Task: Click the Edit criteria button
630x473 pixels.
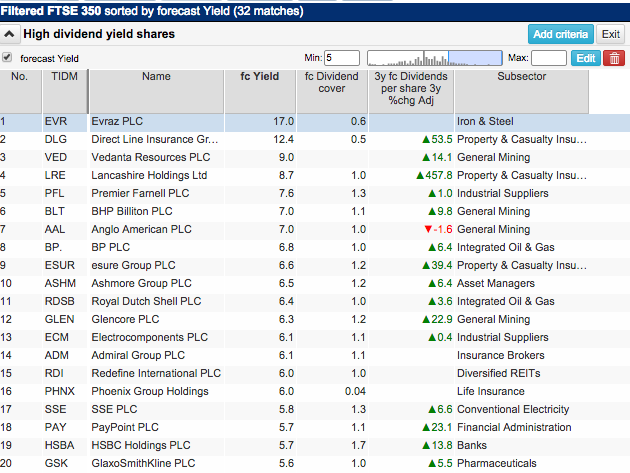Action: pos(585,58)
